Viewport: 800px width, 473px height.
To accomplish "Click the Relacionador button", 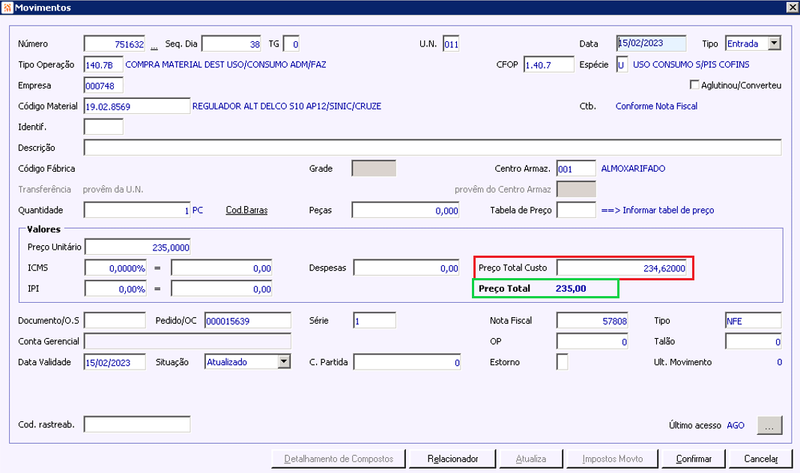I will 453,459.
